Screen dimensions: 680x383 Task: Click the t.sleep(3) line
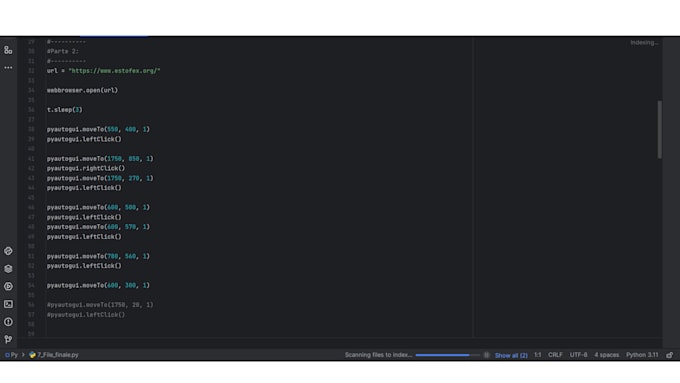(x=65, y=110)
